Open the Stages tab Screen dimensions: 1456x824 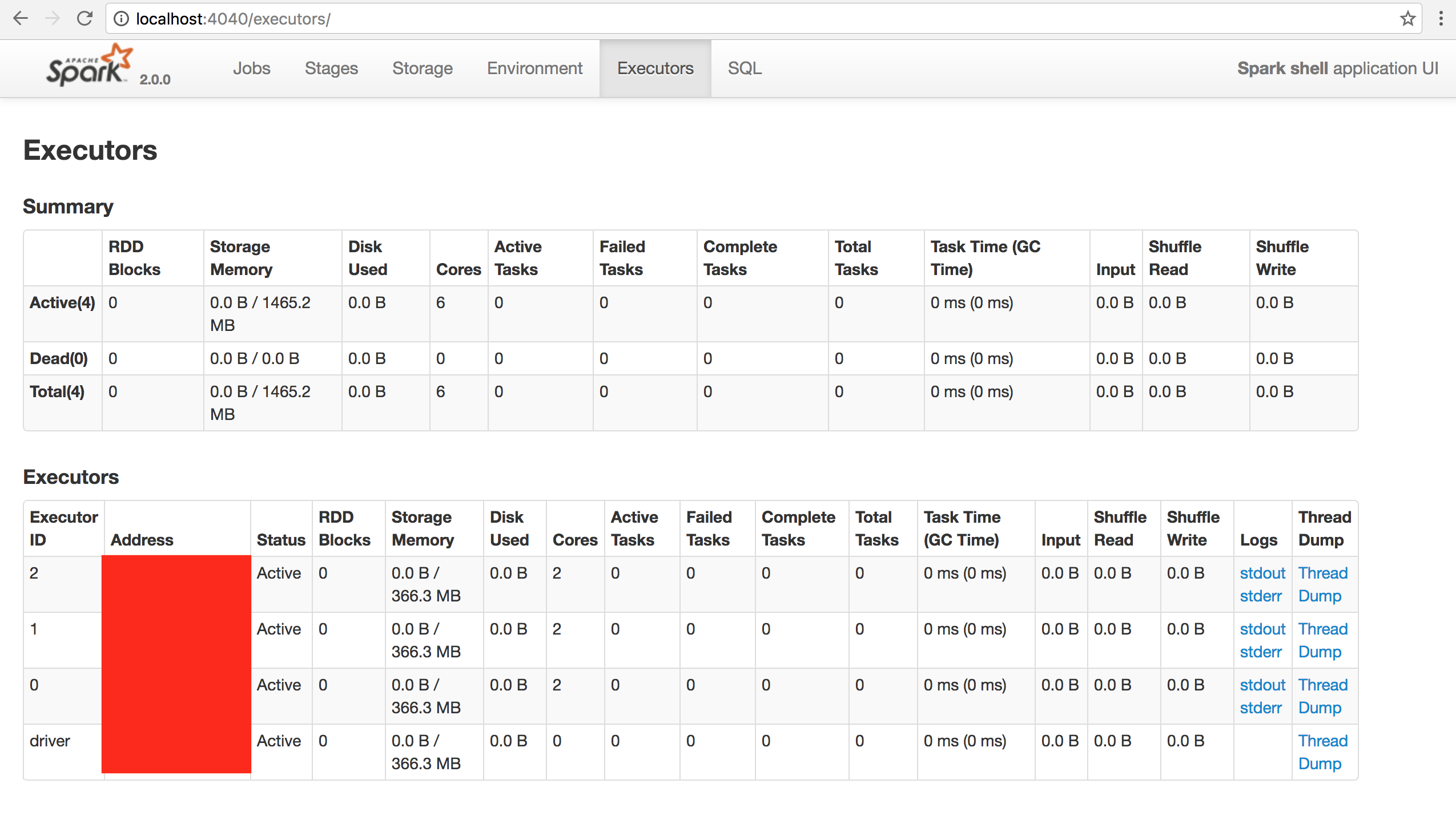[x=330, y=68]
